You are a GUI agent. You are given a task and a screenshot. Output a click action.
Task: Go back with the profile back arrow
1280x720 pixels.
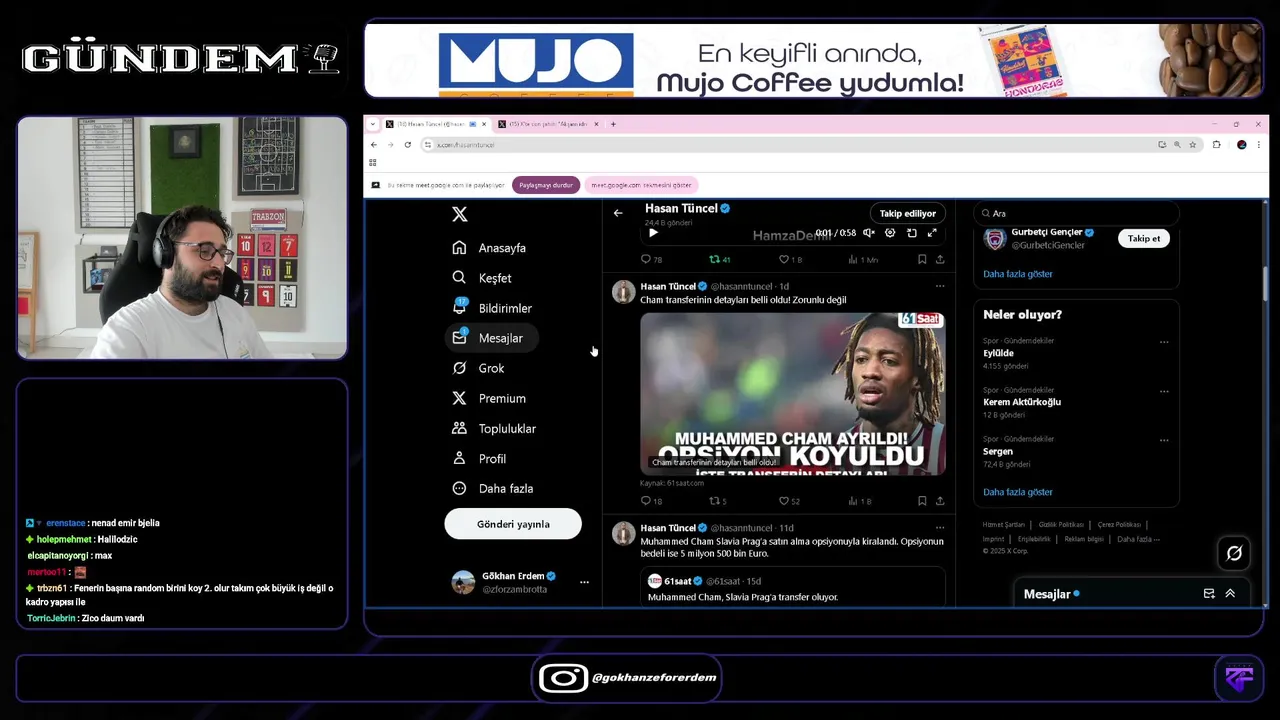tap(618, 213)
